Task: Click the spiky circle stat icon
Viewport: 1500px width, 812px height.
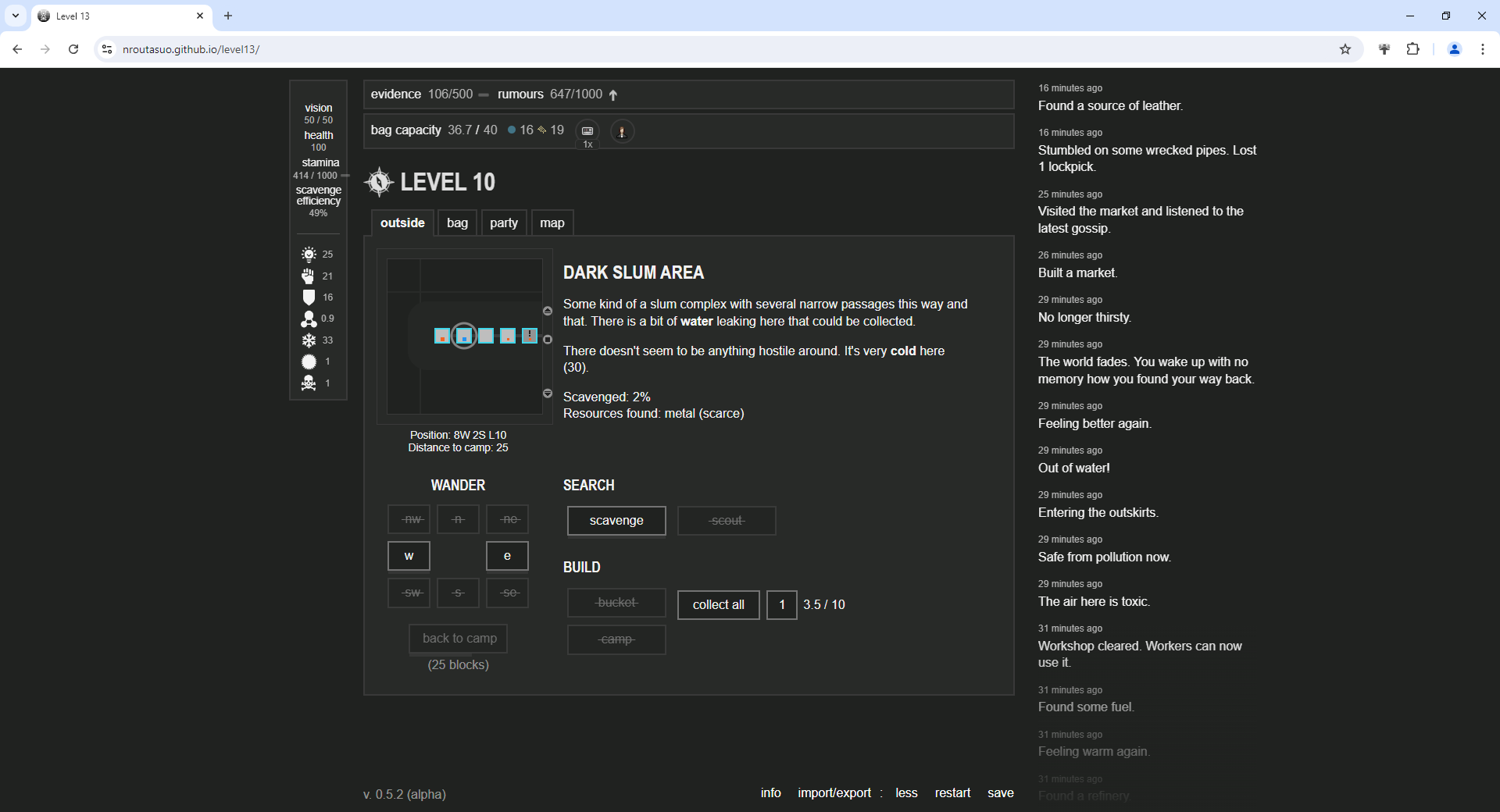Action: click(x=309, y=361)
